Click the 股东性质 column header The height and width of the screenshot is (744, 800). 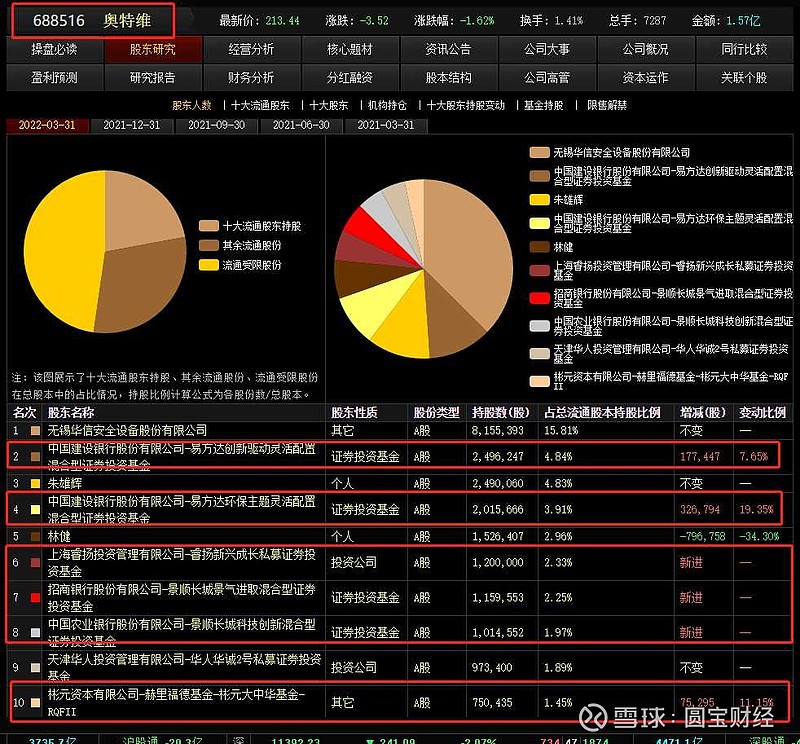pyautogui.click(x=354, y=412)
